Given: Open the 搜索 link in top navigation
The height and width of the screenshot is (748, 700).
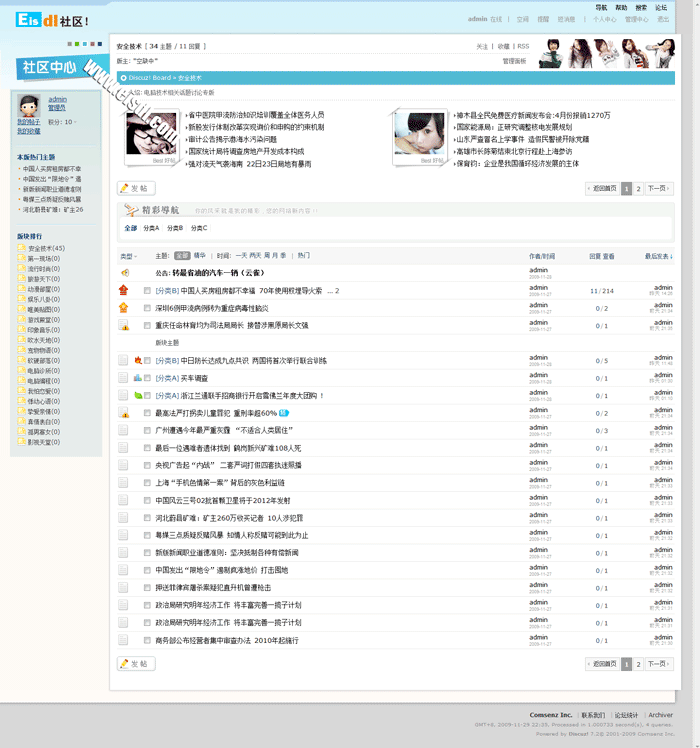Looking at the screenshot, I should (641, 8).
